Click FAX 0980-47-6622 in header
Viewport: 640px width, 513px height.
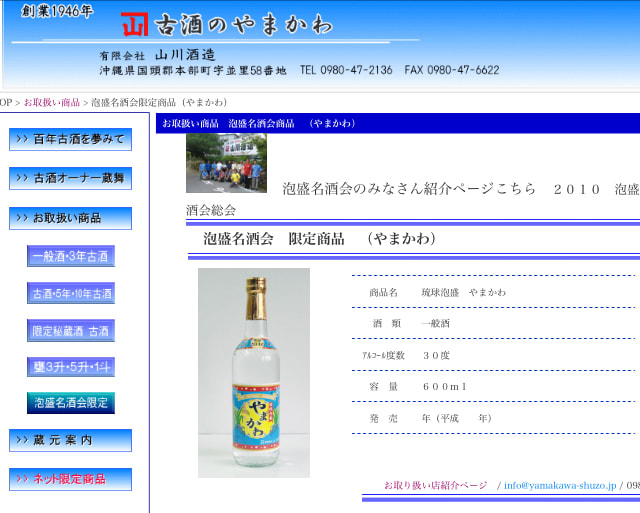tap(452, 70)
